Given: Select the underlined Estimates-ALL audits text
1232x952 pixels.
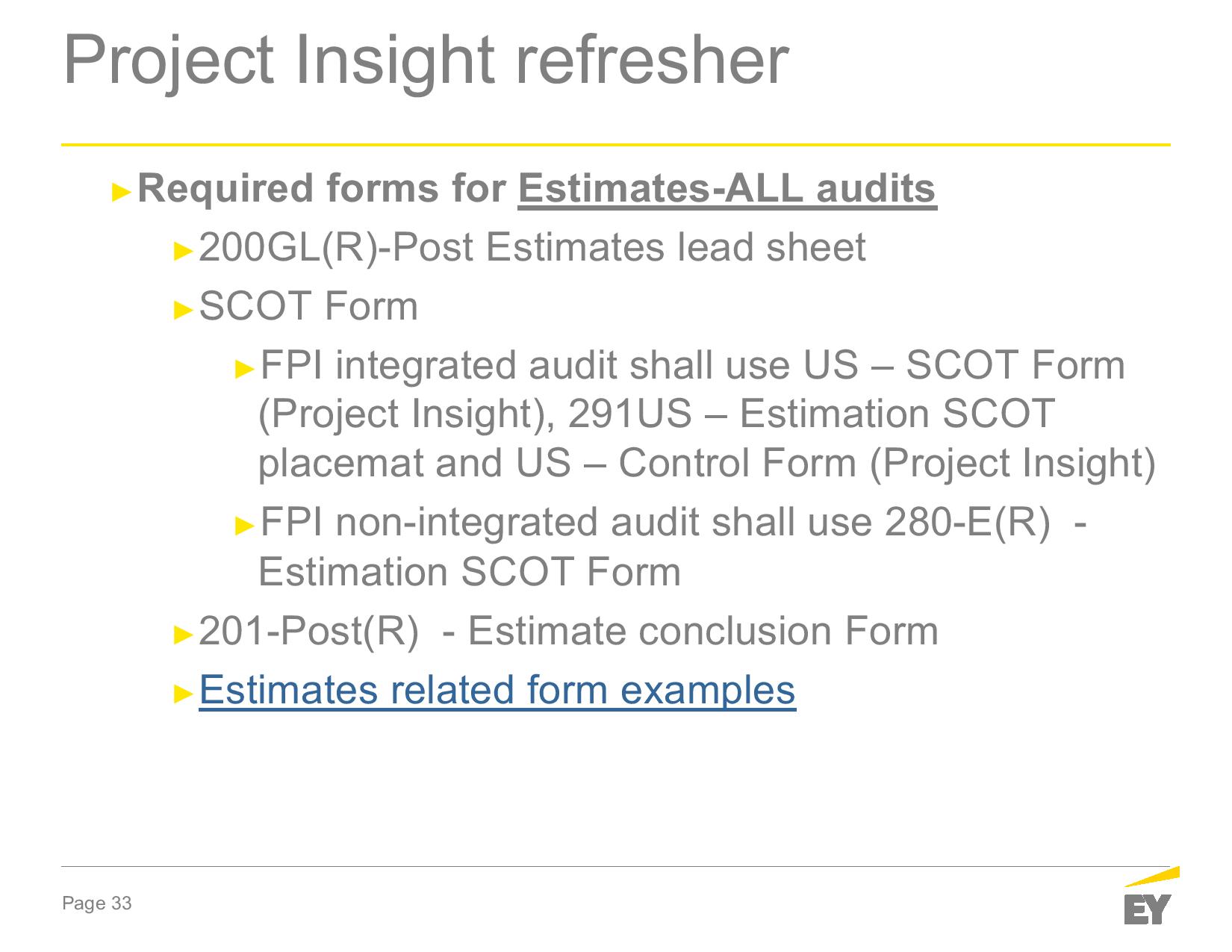Looking at the screenshot, I should point(727,189).
